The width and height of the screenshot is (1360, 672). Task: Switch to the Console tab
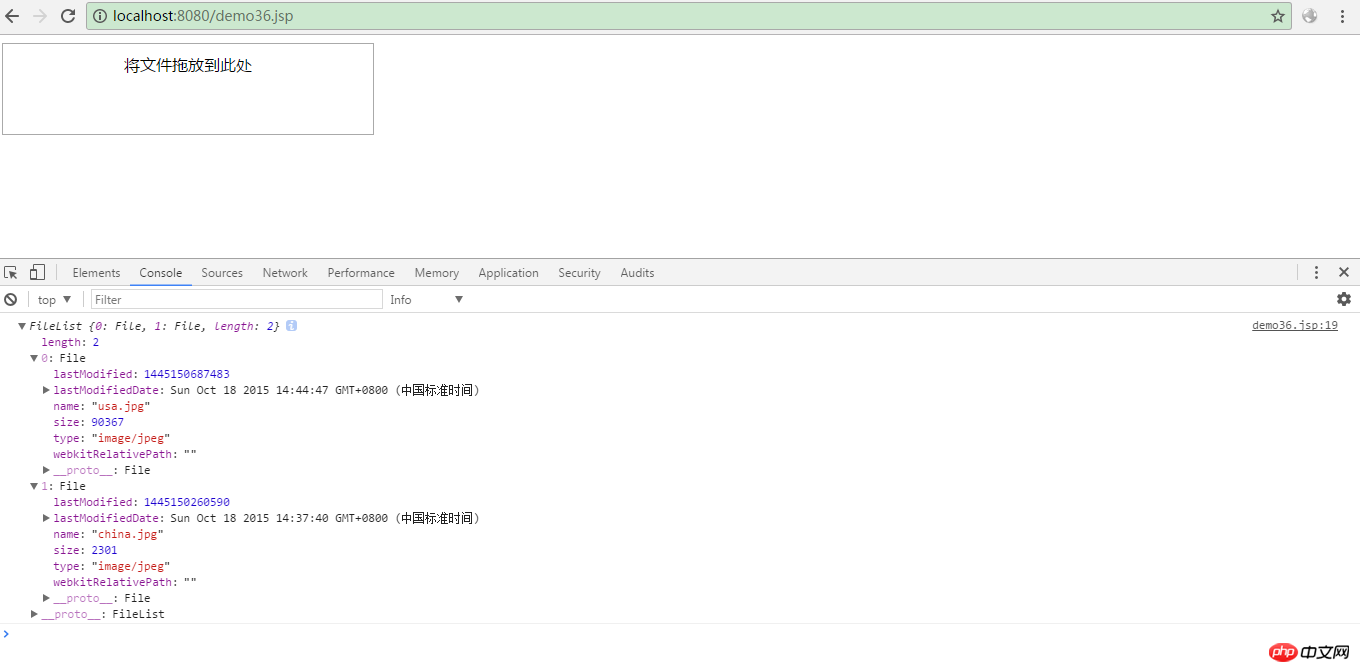(x=161, y=273)
